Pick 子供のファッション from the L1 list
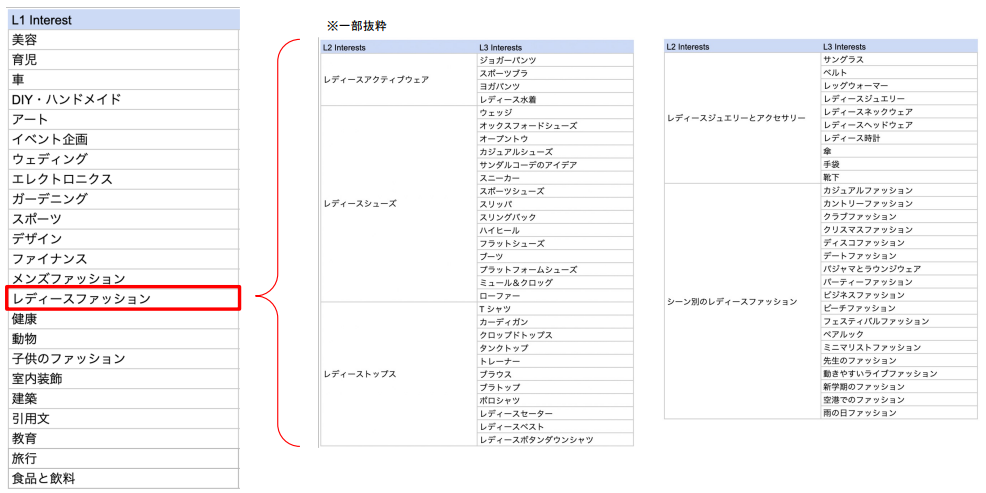 tap(123, 358)
